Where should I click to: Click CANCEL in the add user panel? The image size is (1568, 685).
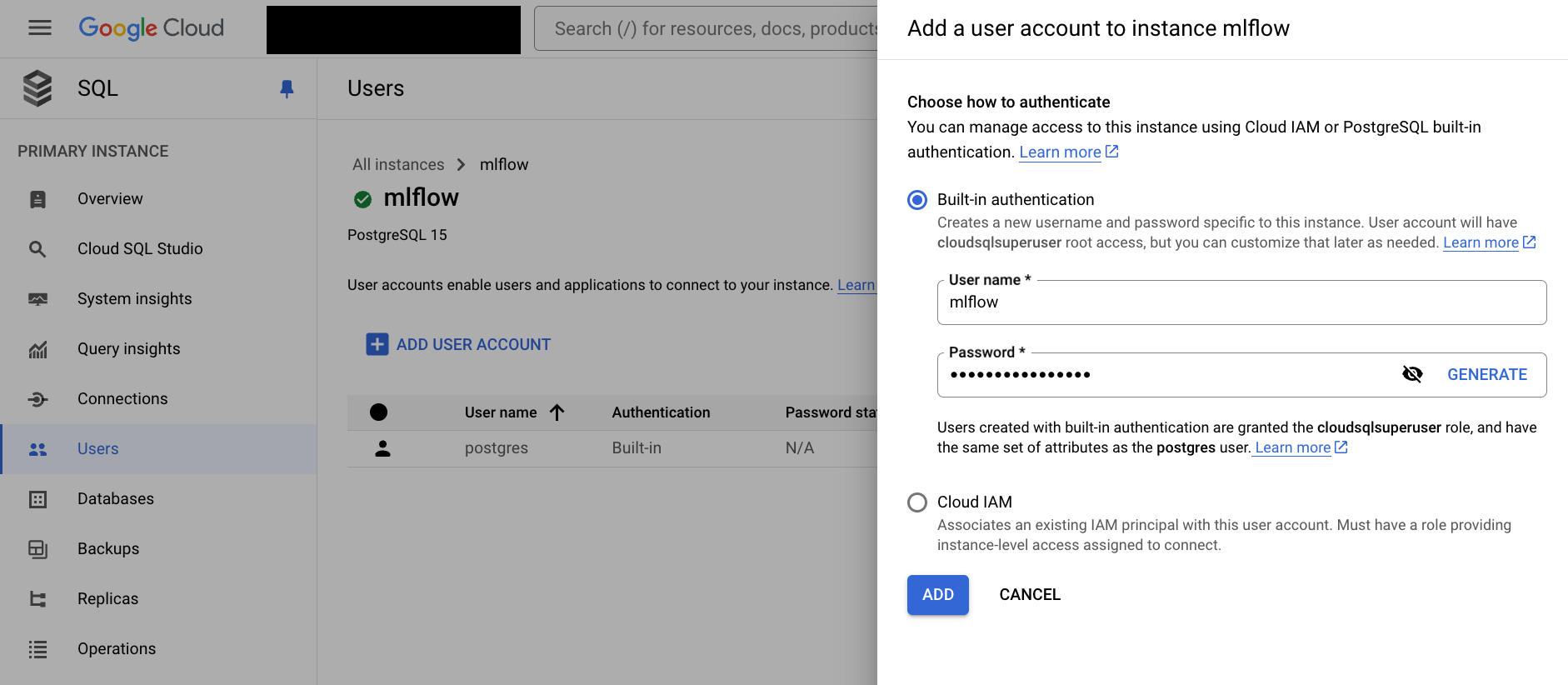[x=1030, y=595]
